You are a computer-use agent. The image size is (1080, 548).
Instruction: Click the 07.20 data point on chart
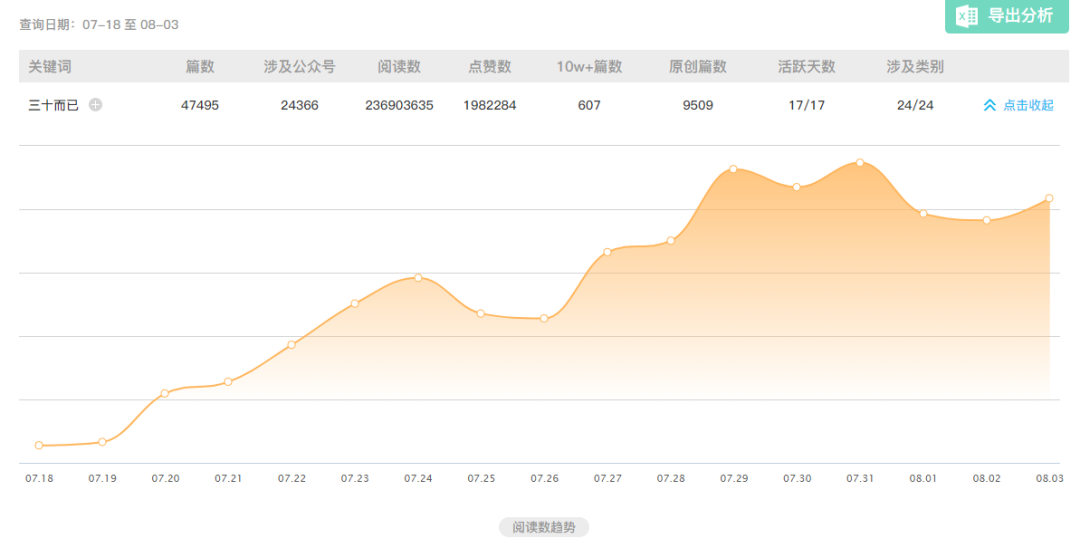click(x=165, y=394)
